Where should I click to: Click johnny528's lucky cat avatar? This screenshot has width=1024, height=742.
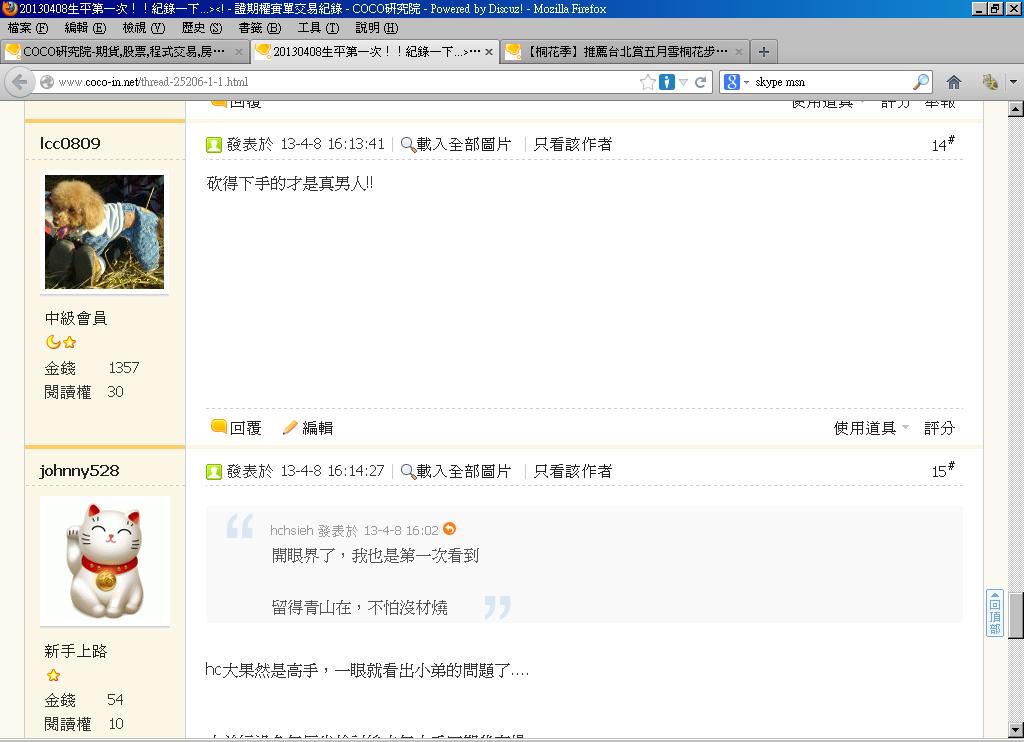click(x=104, y=560)
